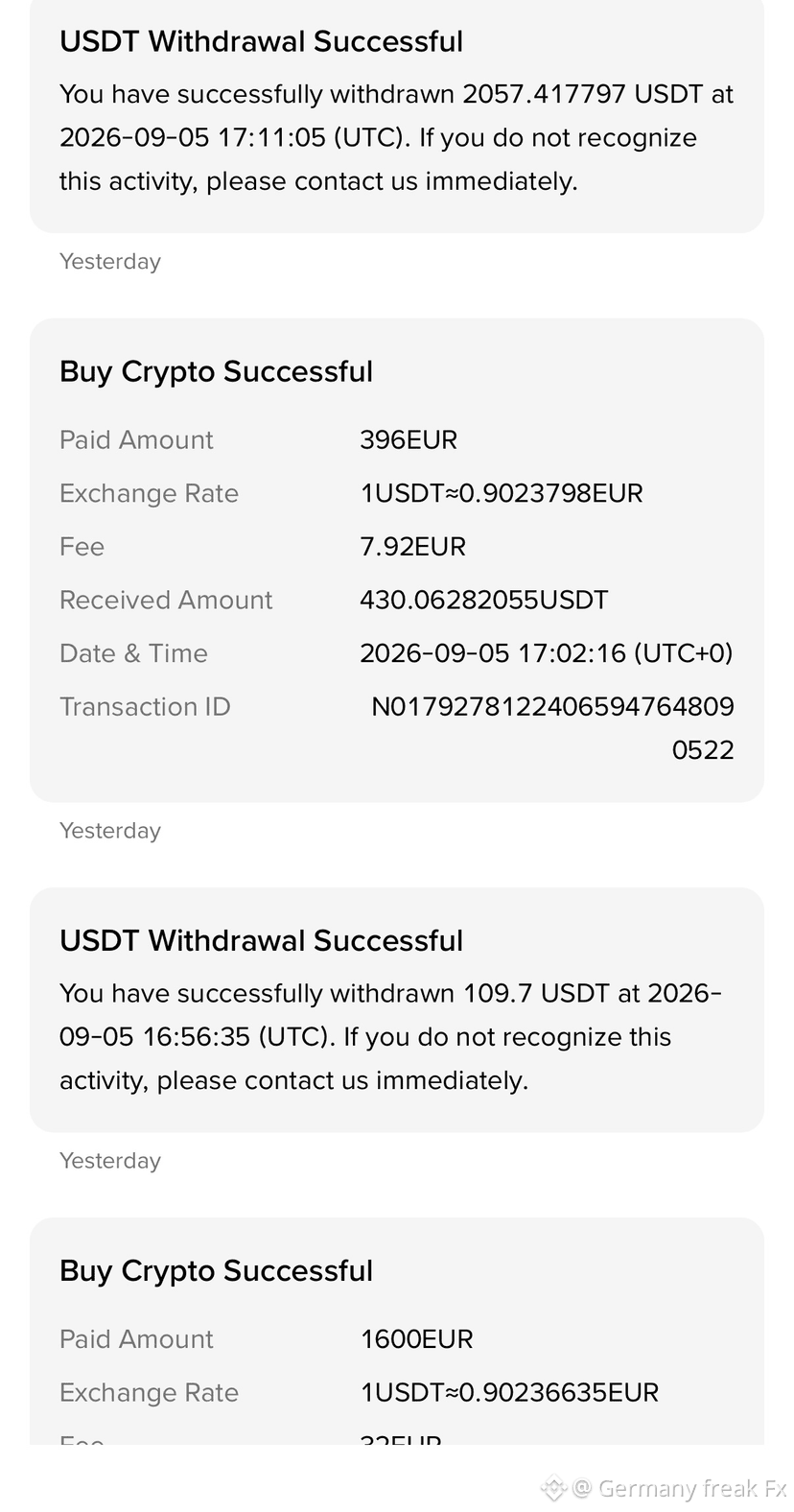
Task: Select the 430.06282055USDT received amount
Action: (484, 600)
